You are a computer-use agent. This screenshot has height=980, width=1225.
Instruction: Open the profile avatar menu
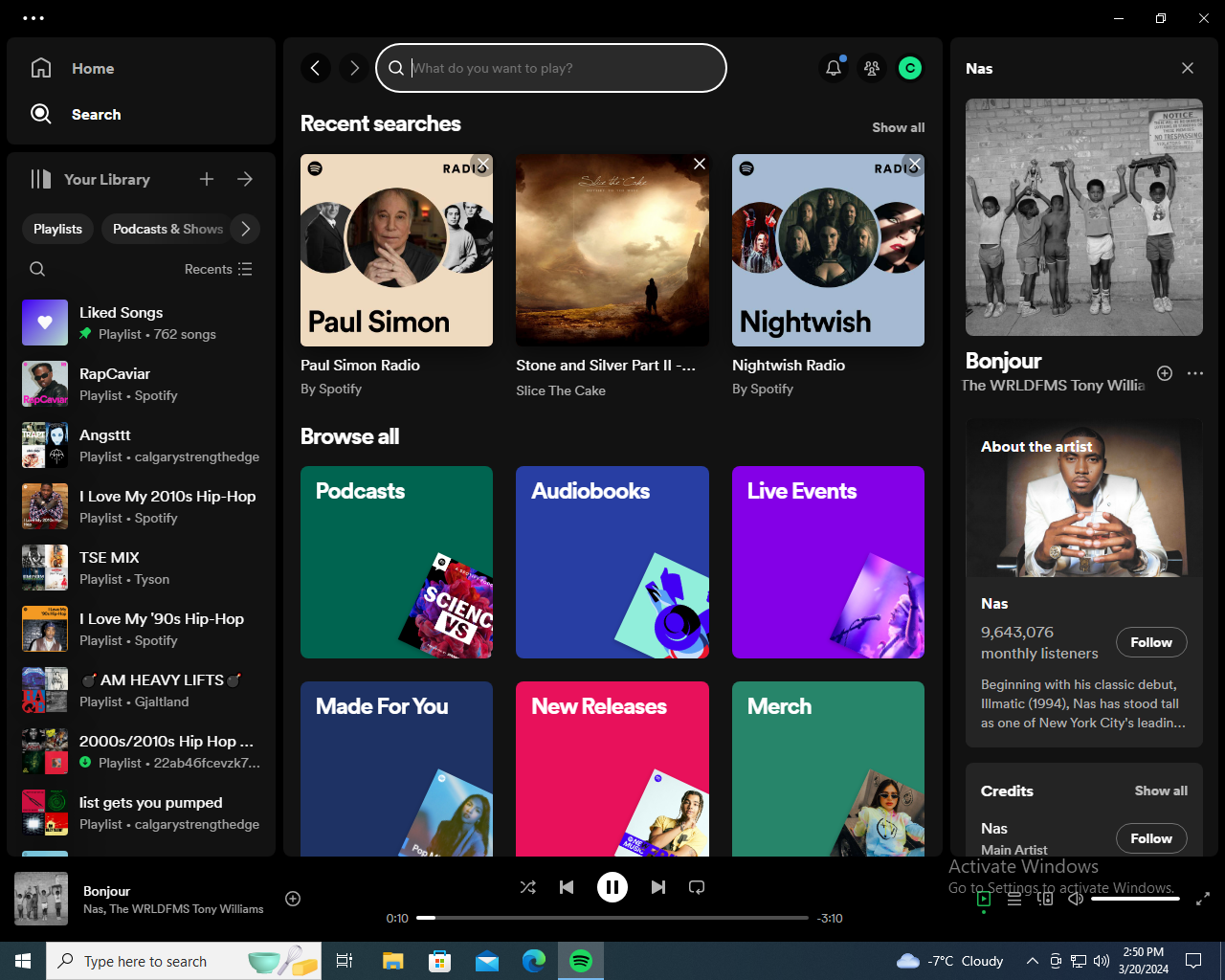[x=910, y=68]
